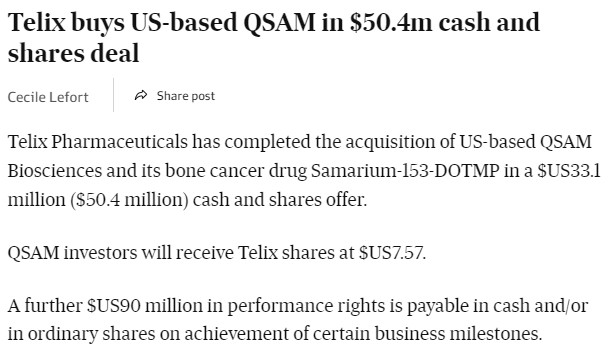
Task: Click the drug name Samarium-153-DOTMP
Action: pyautogui.click(x=405, y=171)
